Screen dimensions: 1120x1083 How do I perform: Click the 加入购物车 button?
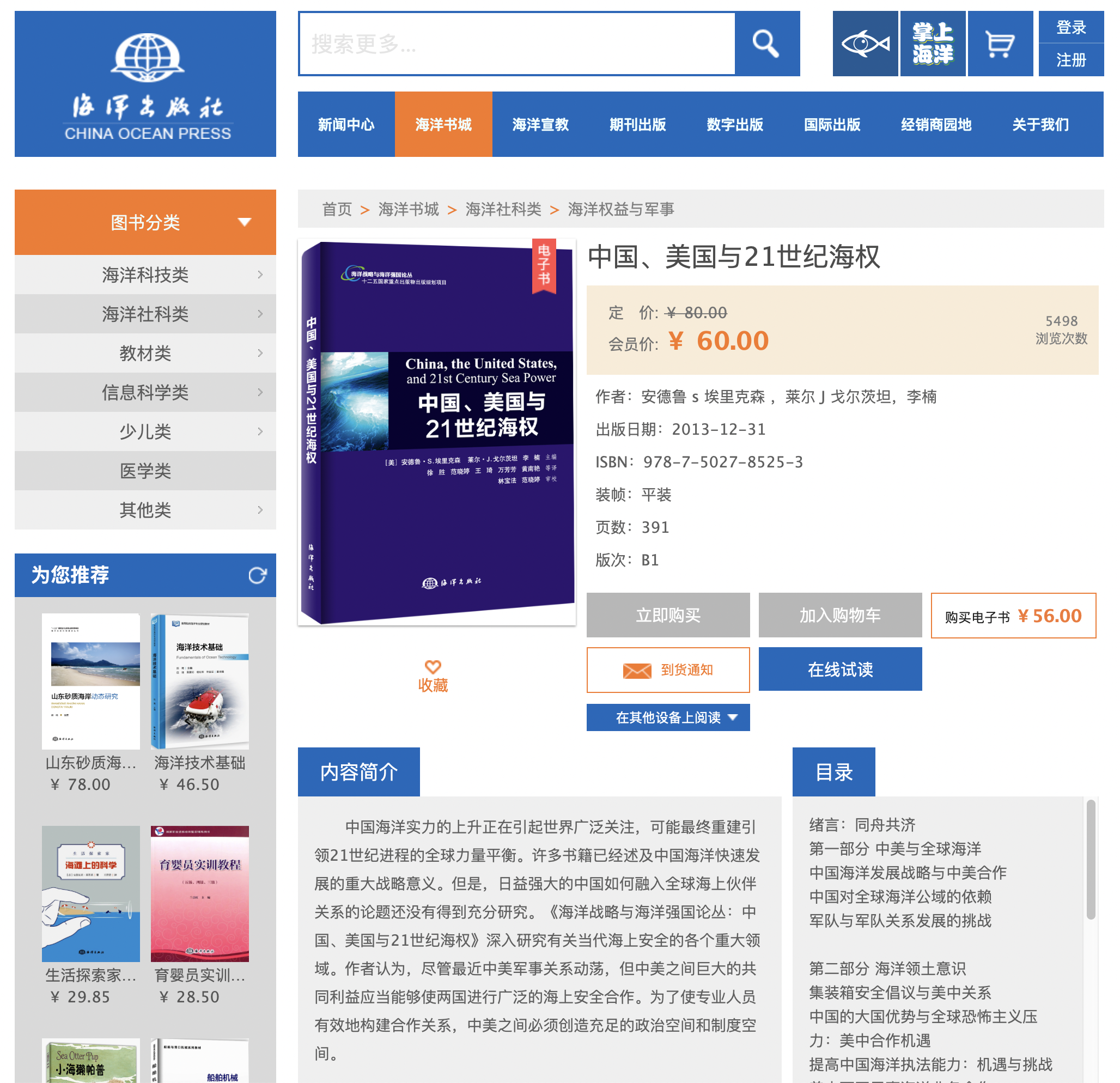click(x=840, y=615)
